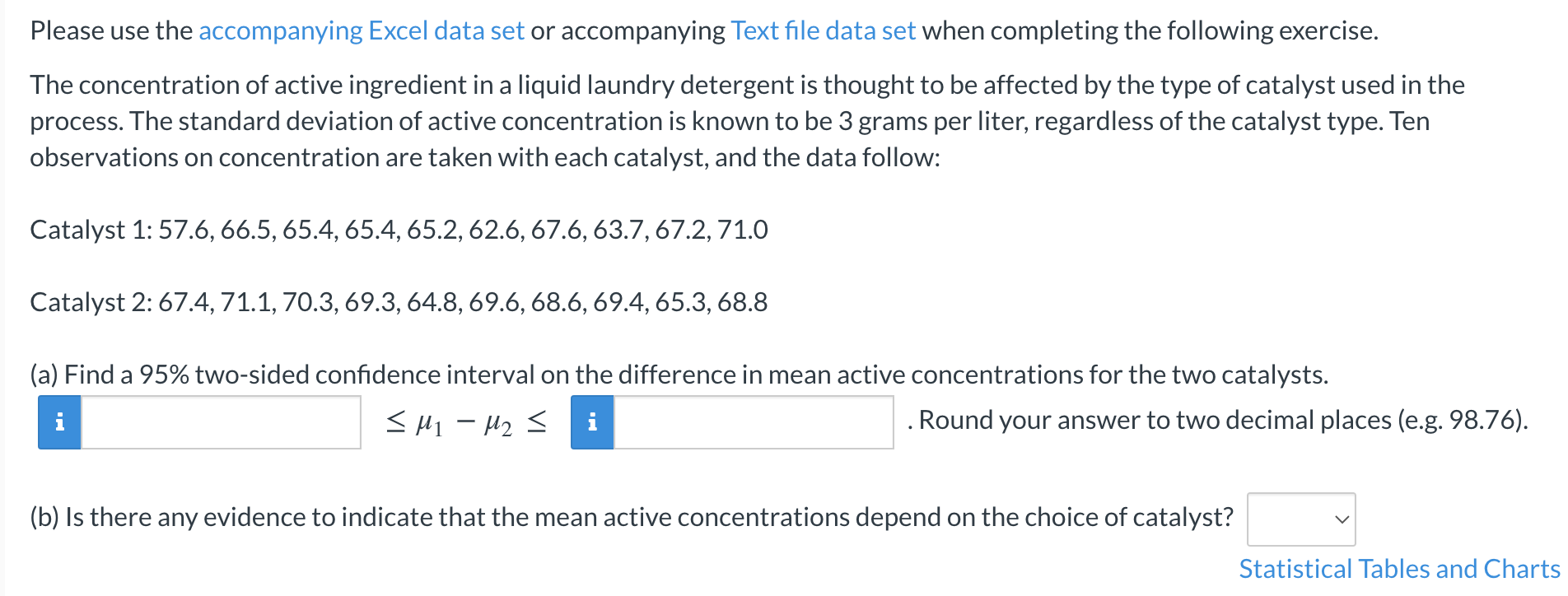Click the dropdown arrow below the catalyst question
This screenshot has height=596, width=1568.
[x=1342, y=519]
